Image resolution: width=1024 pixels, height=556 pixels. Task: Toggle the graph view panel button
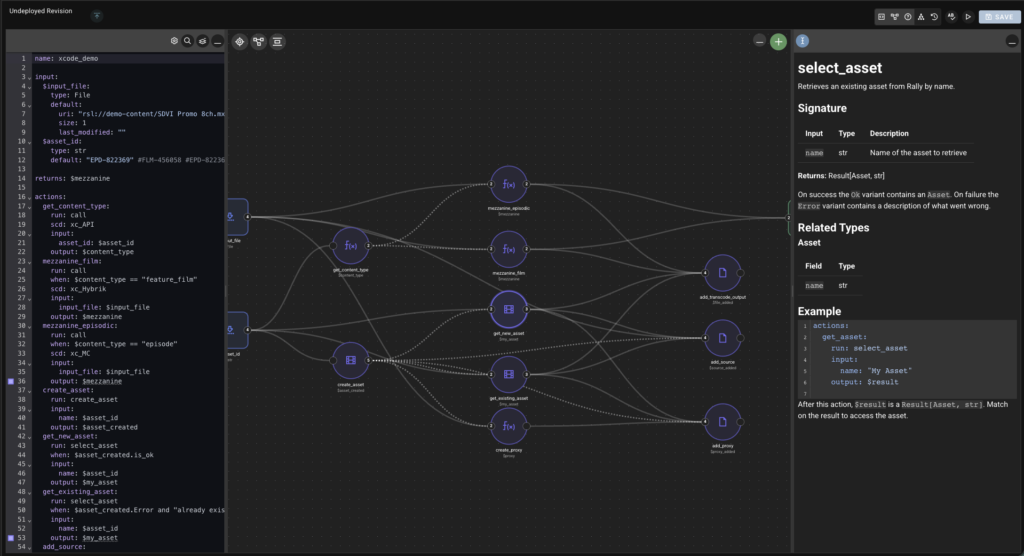(x=894, y=17)
